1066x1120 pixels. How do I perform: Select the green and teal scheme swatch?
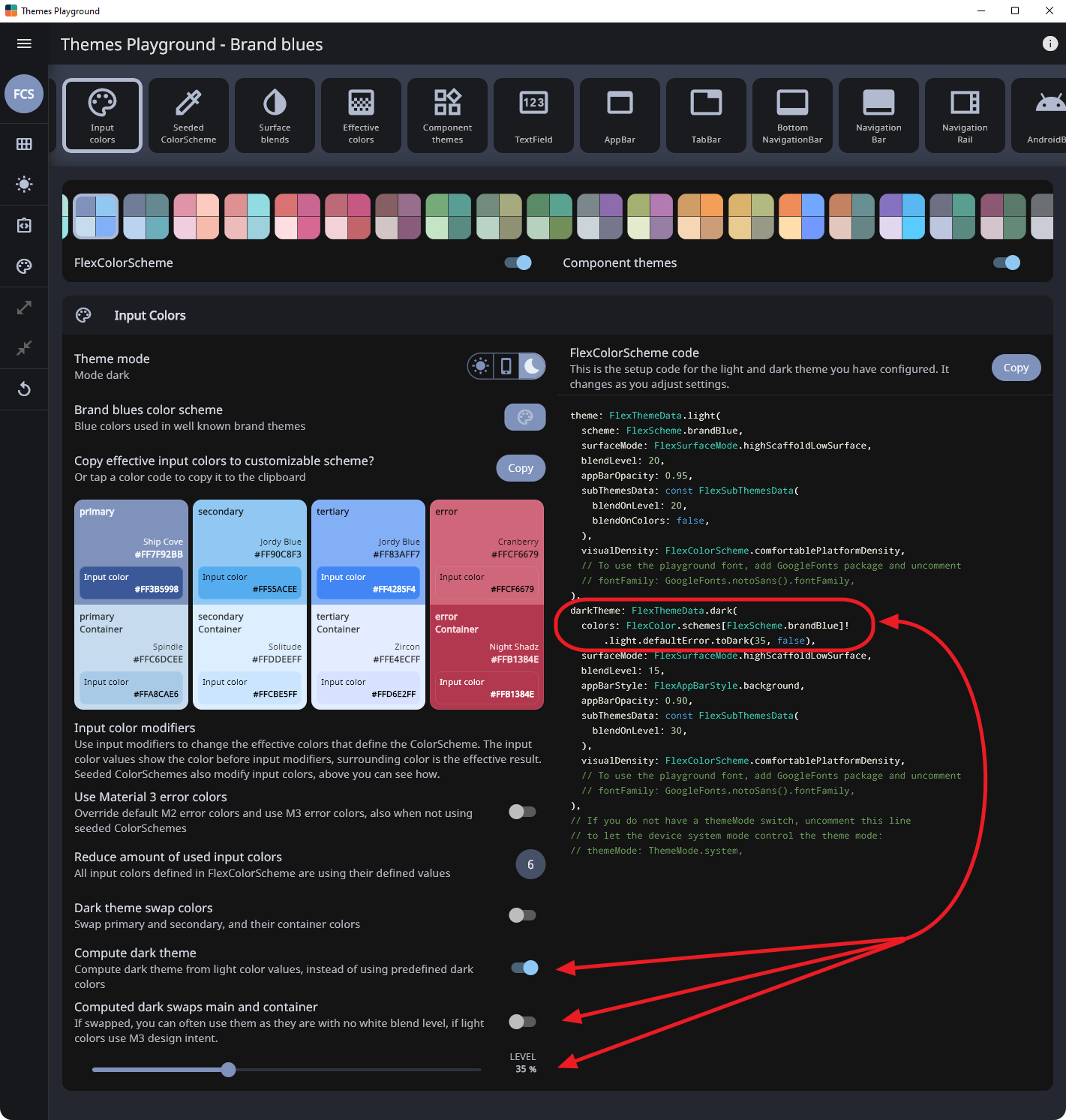click(449, 216)
